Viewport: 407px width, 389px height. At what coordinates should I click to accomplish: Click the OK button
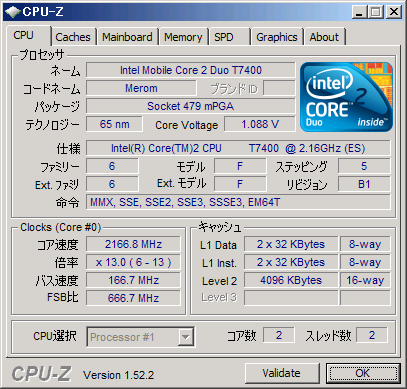[x=363, y=373]
